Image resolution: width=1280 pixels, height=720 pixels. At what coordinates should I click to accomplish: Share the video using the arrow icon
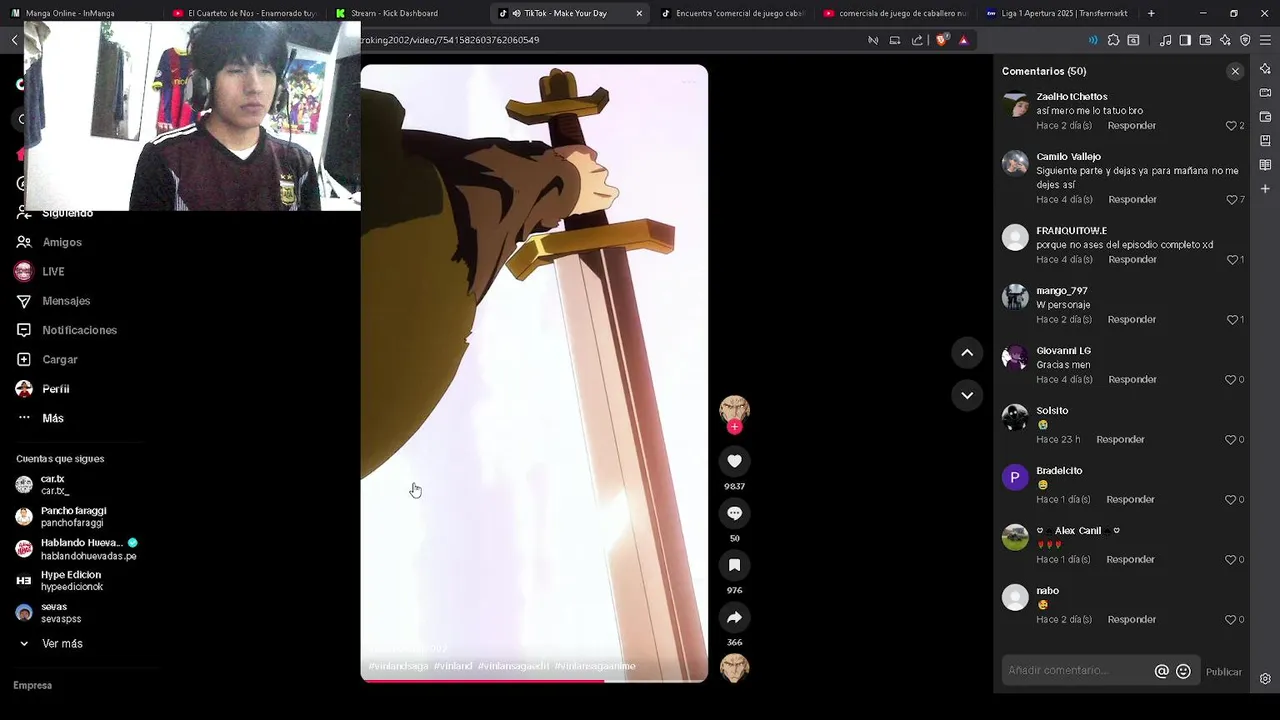tap(734, 617)
